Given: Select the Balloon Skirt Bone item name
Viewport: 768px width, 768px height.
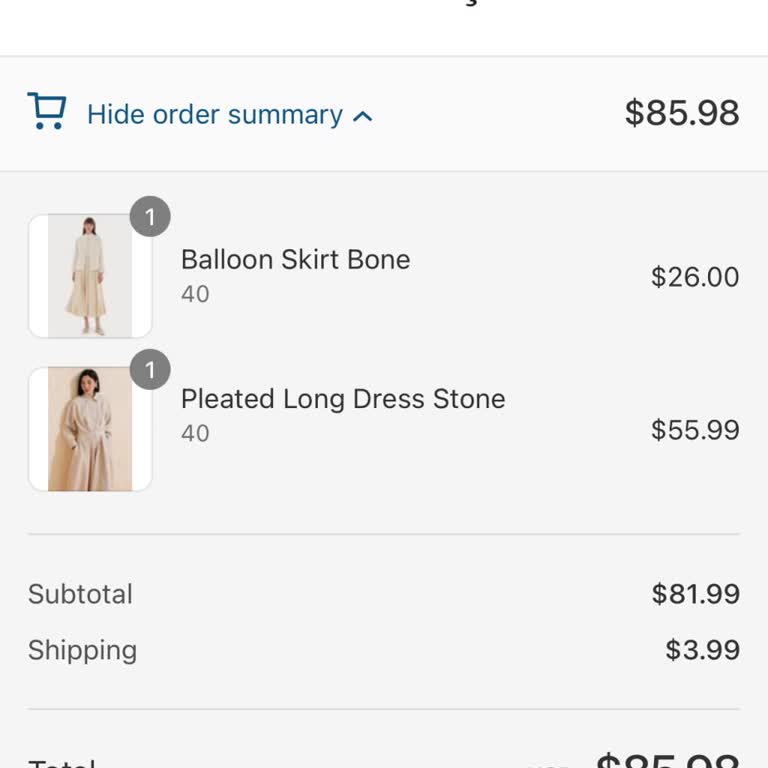Looking at the screenshot, I should [x=295, y=260].
